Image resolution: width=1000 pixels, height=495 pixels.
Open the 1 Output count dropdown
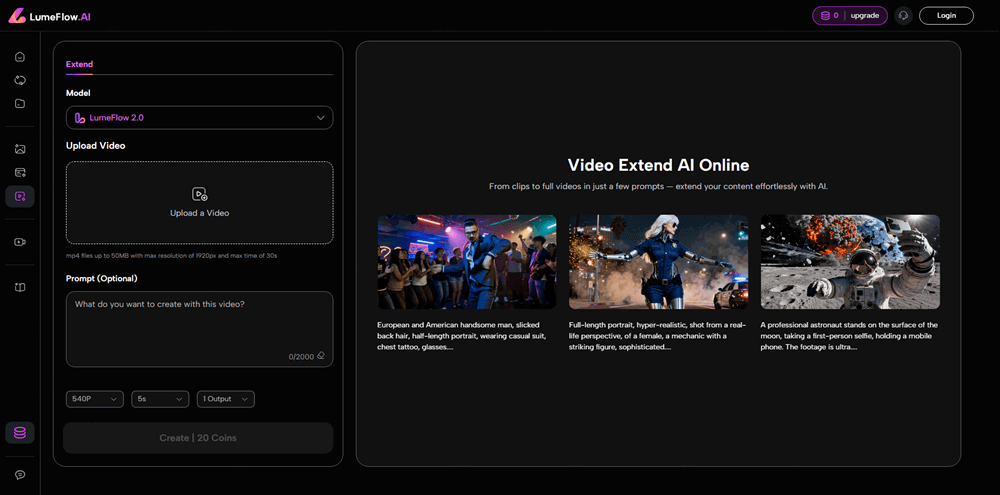click(226, 399)
